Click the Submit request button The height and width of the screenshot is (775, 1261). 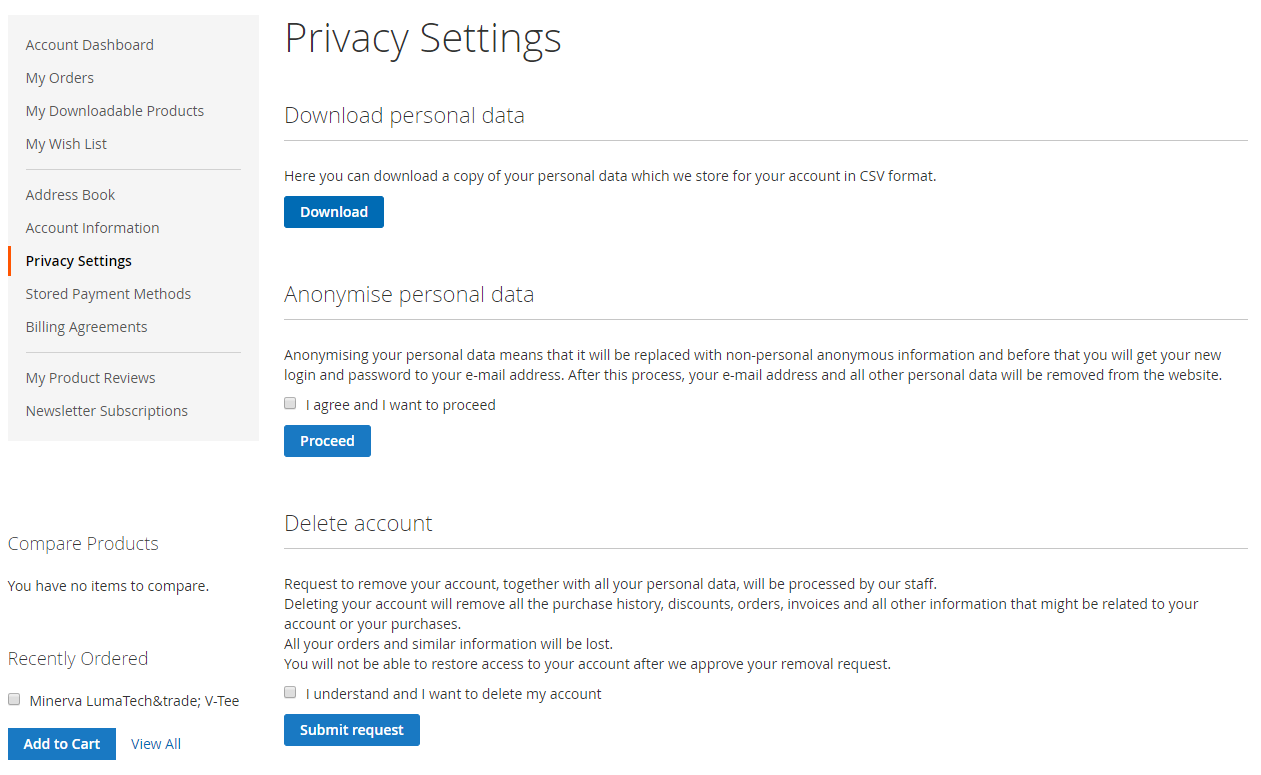[351, 730]
